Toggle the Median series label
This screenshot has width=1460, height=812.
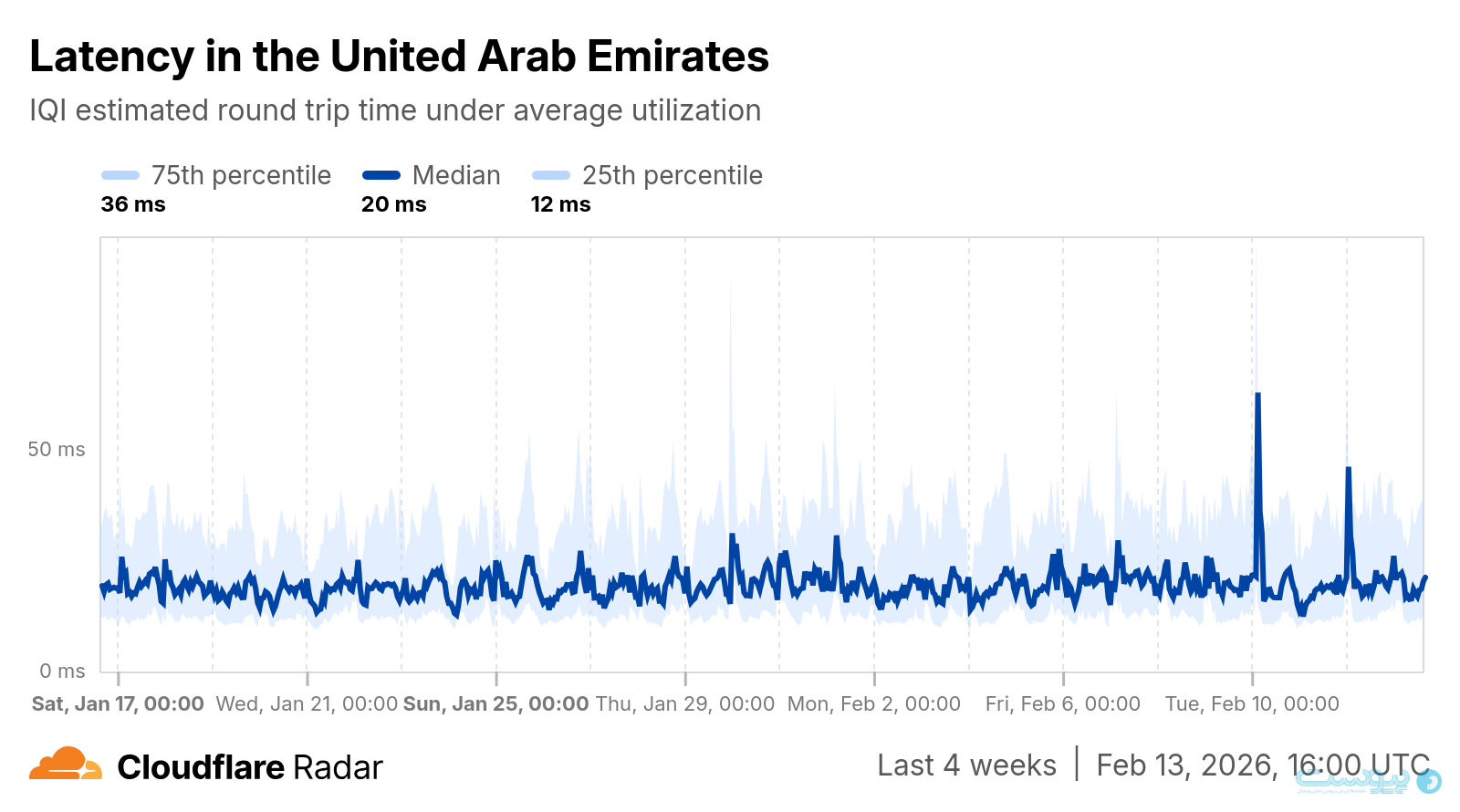coord(456,175)
